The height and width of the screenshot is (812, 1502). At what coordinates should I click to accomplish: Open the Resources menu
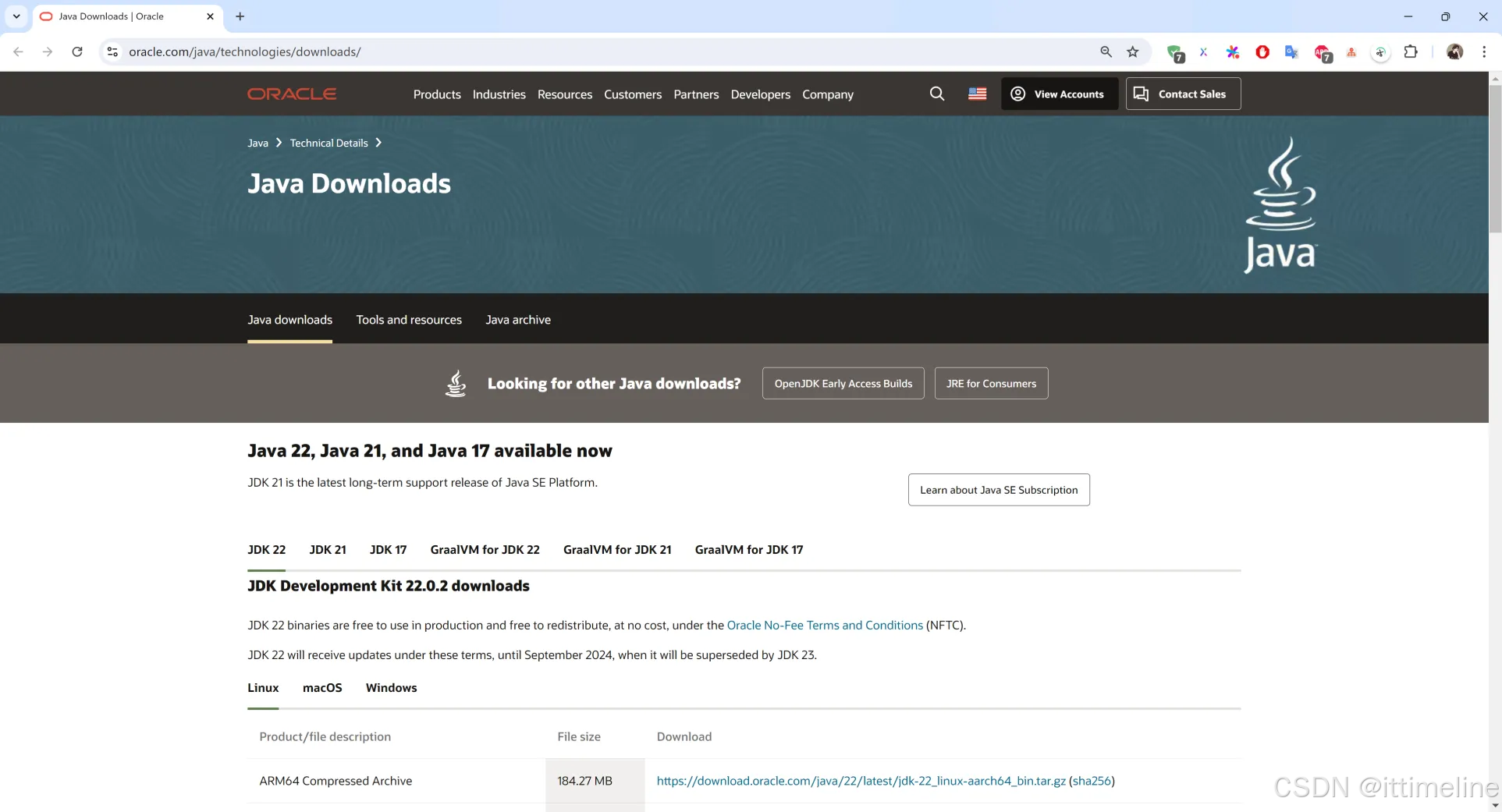pyautogui.click(x=565, y=94)
